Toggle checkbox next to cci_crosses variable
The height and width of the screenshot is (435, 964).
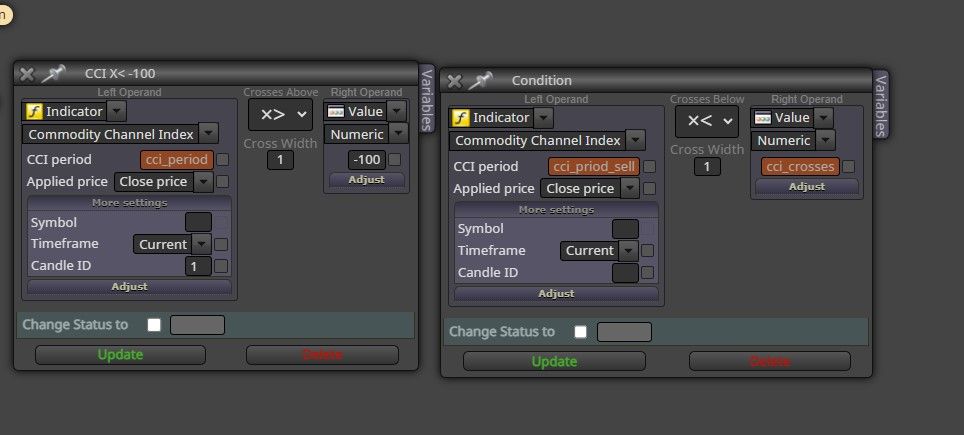tap(848, 167)
